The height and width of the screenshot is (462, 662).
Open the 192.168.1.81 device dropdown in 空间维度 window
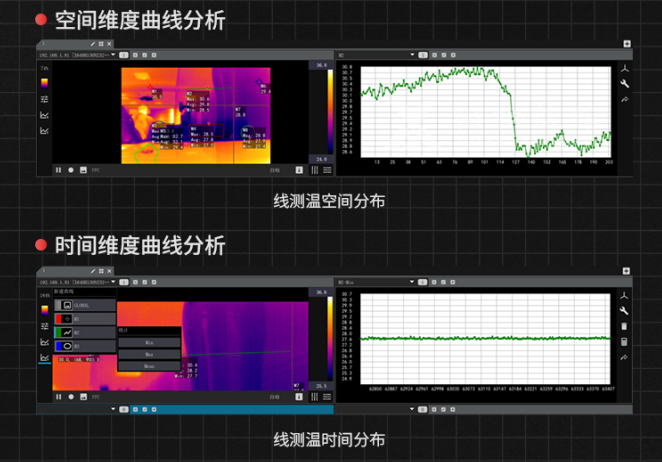pos(113,55)
